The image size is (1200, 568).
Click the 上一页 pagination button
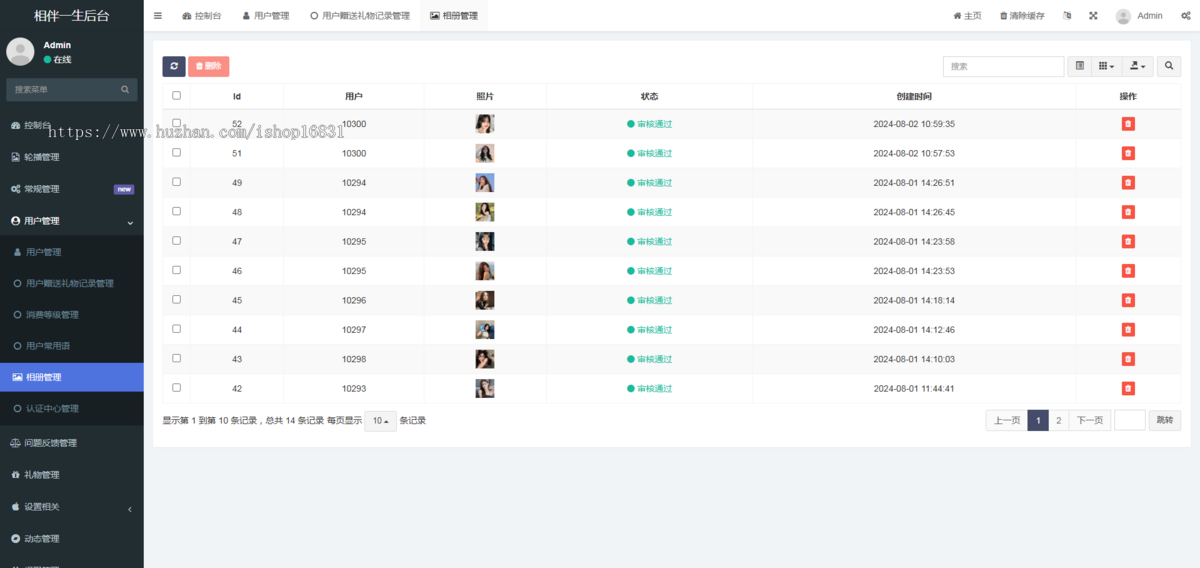tap(1007, 421)
